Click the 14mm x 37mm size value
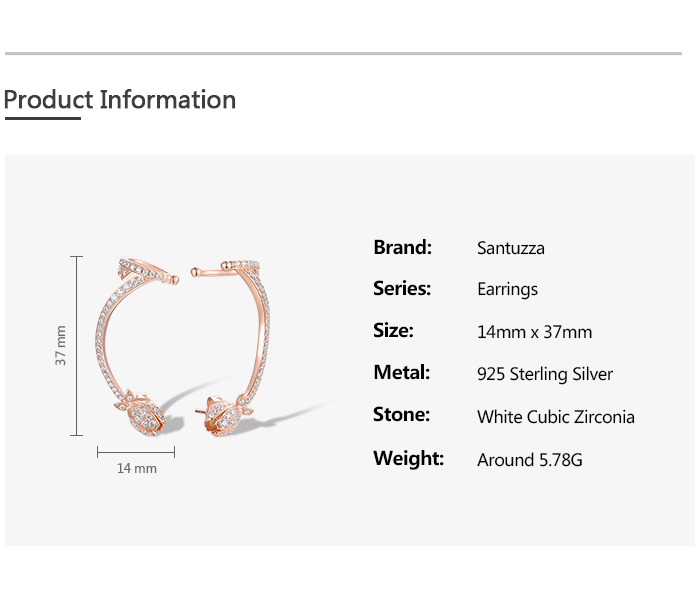700x596 pixels. point(534,332)
